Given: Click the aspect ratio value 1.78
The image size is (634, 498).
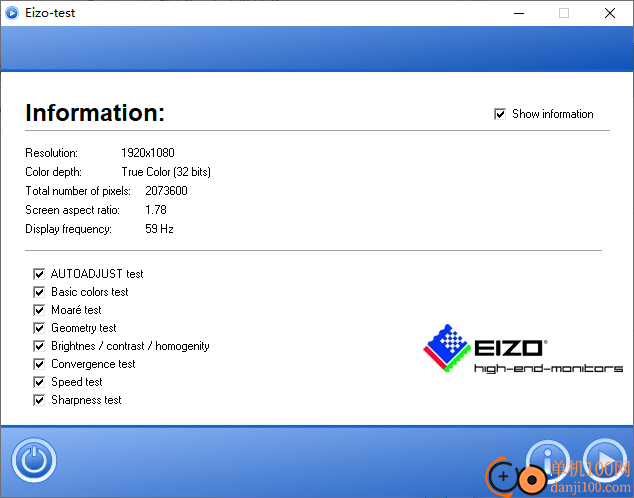Looking at the screenshot, I should (156, 210).
